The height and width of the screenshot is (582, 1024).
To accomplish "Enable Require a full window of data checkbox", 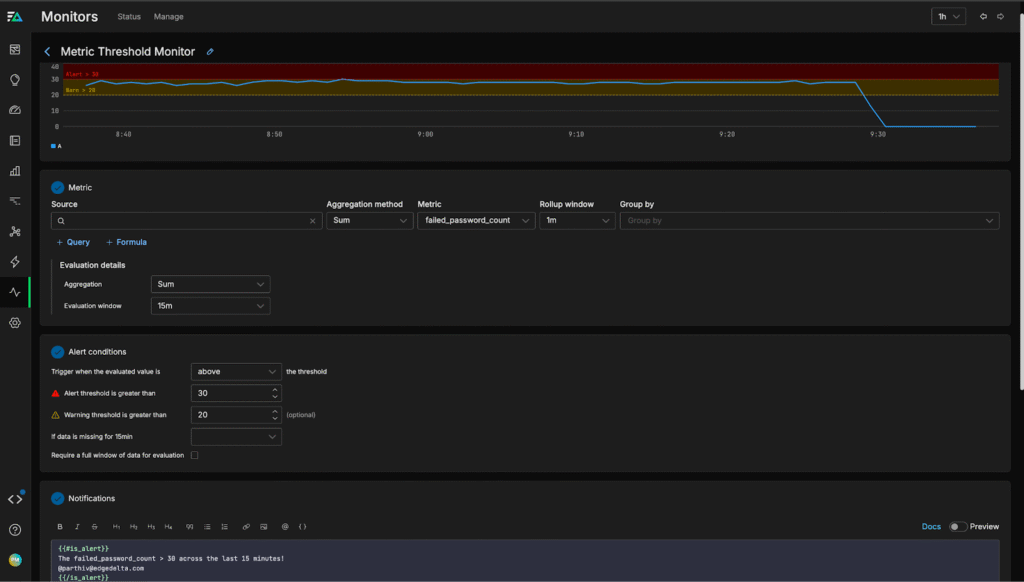I will [x=194, y=455].
